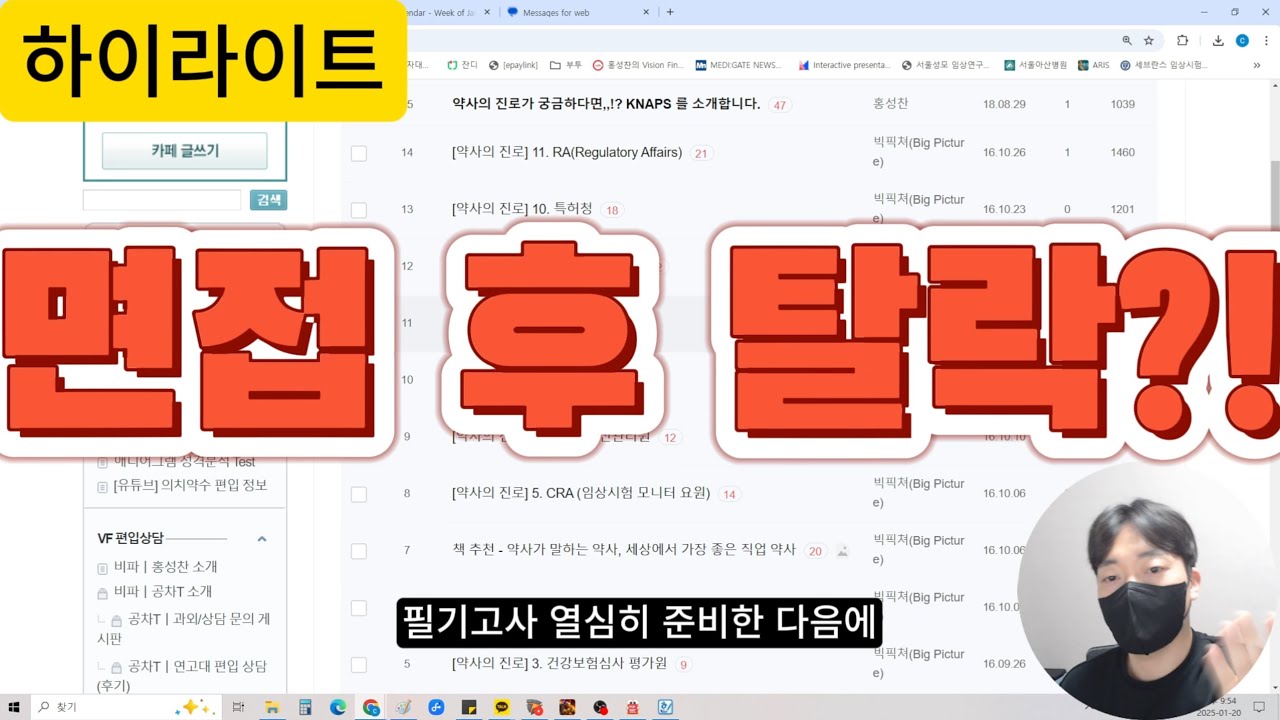
Task: Open the MEDI:GATE NEWS bookmark
Action: [x=739, y=65]
